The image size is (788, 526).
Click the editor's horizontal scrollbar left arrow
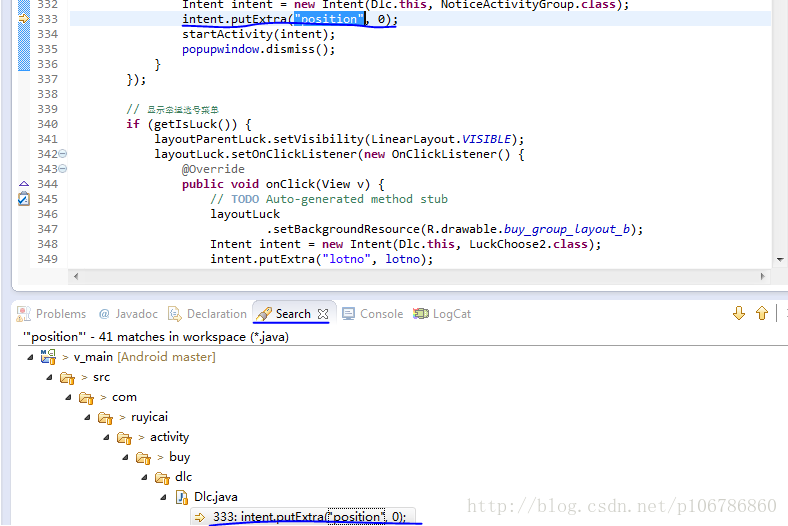[76, 276]
